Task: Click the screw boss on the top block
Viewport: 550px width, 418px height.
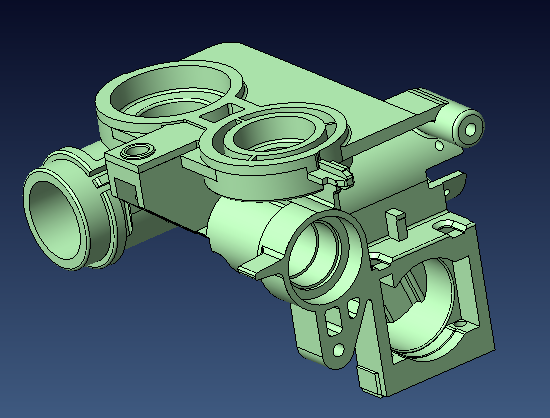Action: 137,152
